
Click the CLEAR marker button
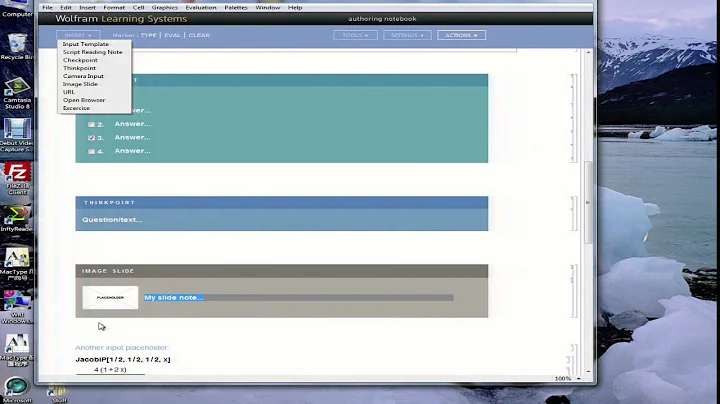[199, 35]
